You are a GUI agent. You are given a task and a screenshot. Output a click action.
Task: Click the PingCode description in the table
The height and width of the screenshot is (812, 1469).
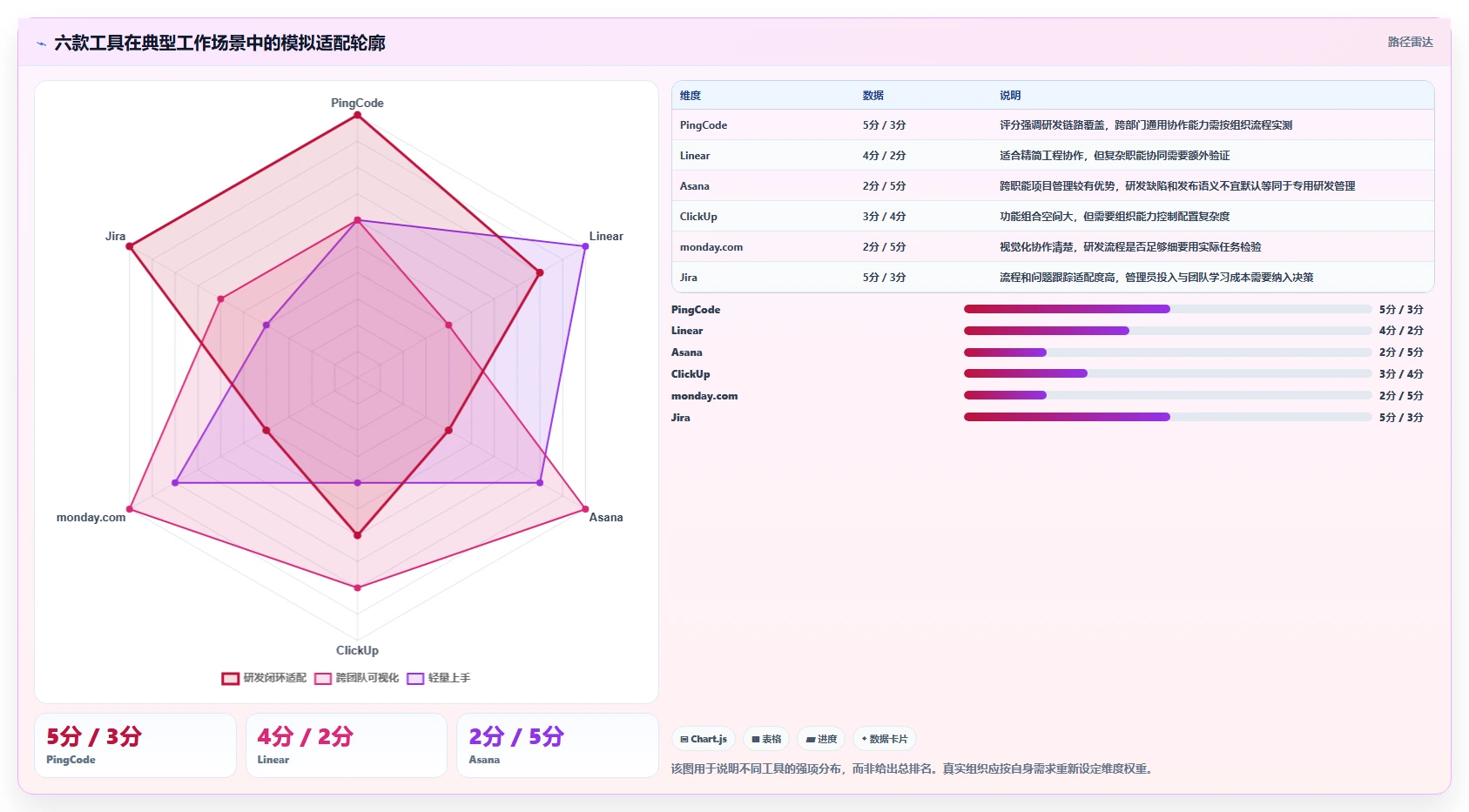[x=1146, y=125]
